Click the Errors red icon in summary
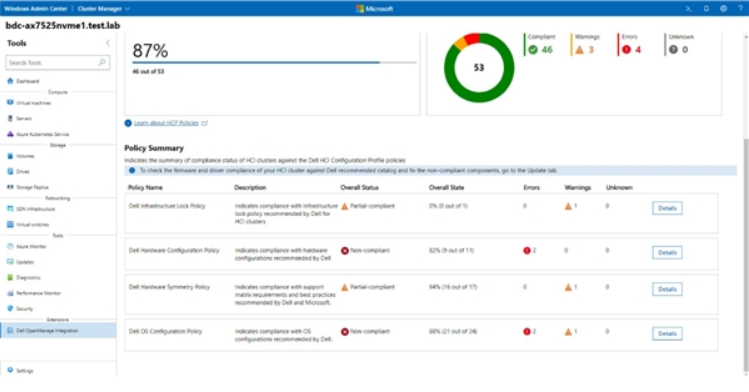 click(x=626, y=50)
